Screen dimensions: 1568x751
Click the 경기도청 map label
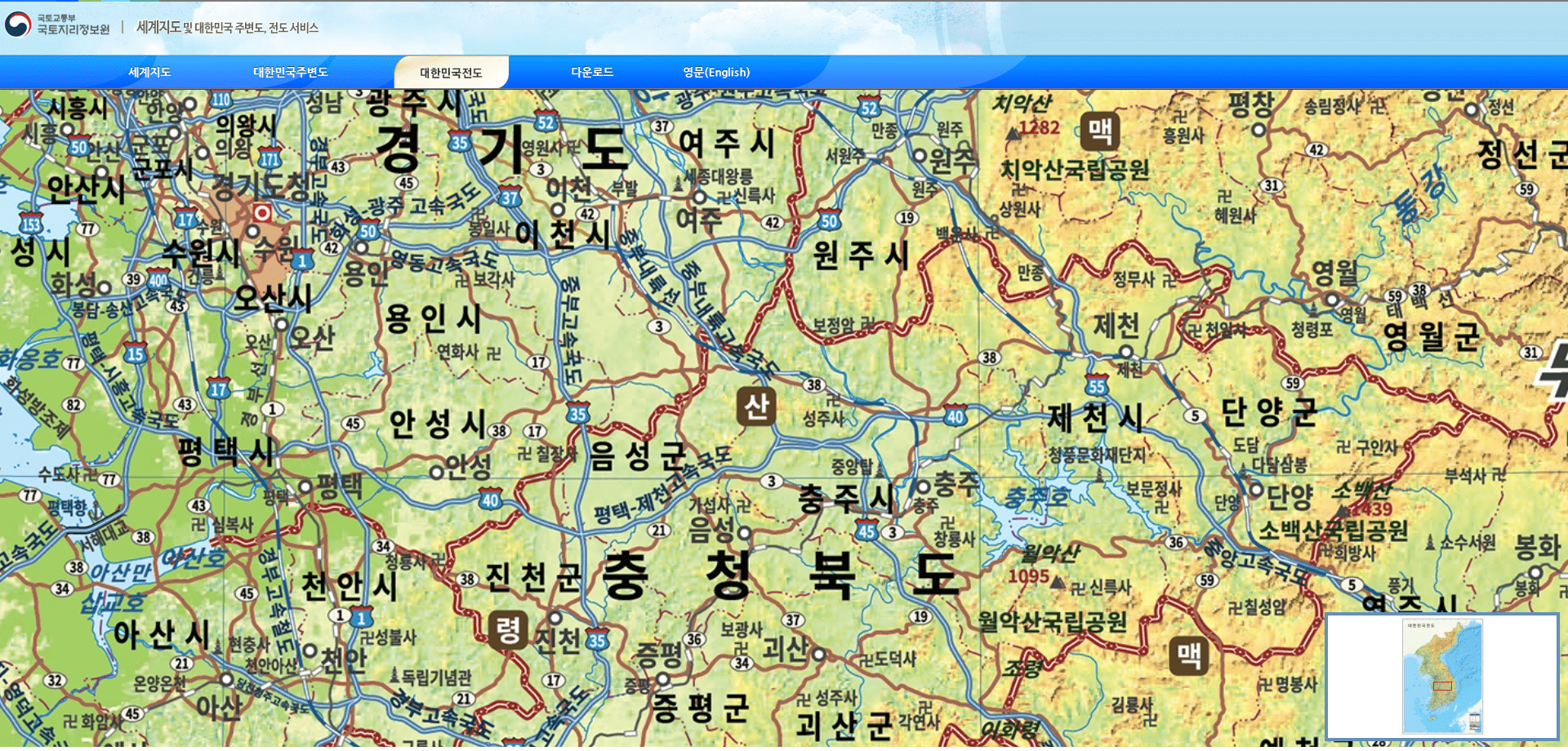click(x=260, y=186)
